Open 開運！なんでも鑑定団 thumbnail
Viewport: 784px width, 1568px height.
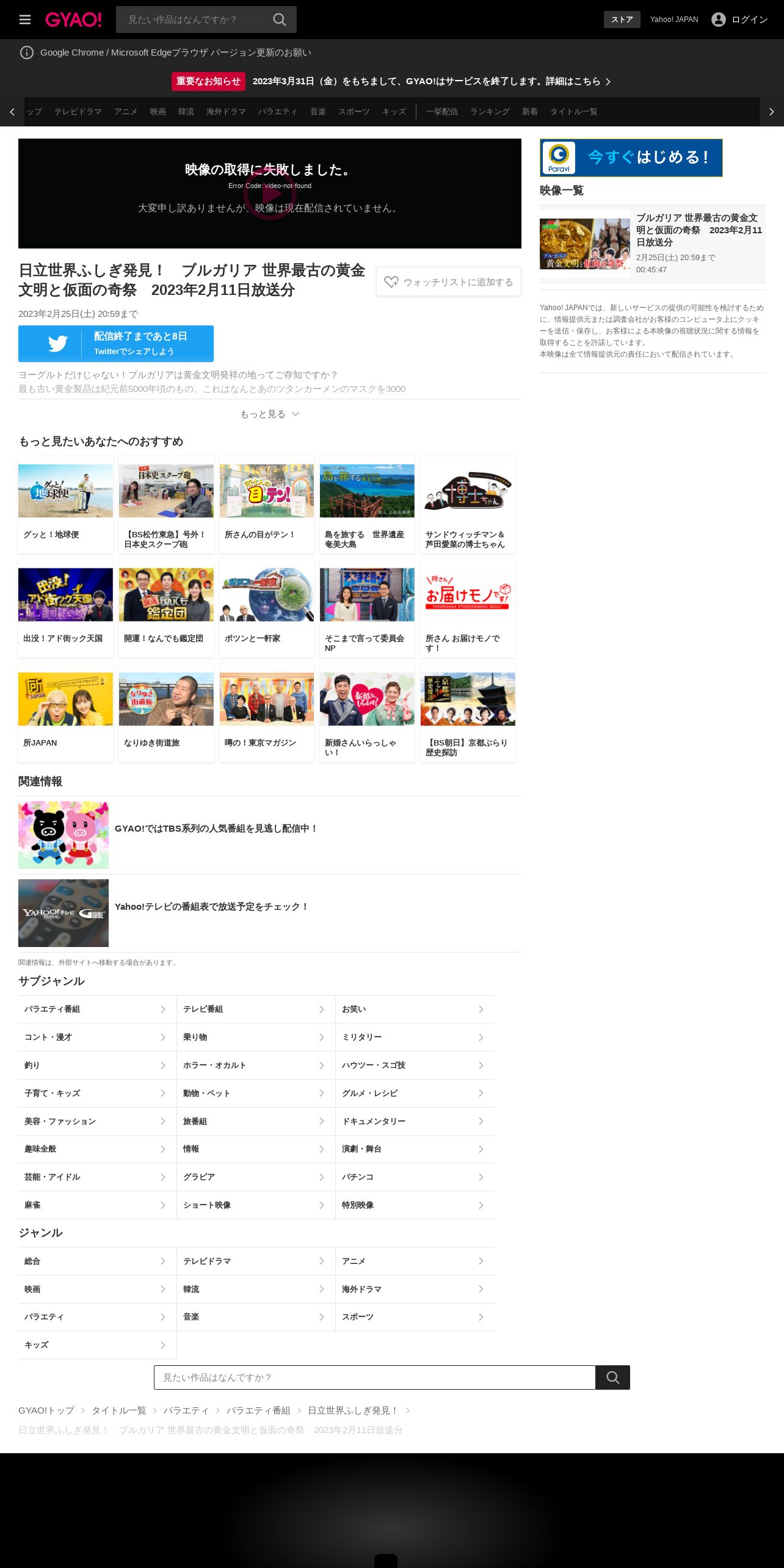point(166,595)
